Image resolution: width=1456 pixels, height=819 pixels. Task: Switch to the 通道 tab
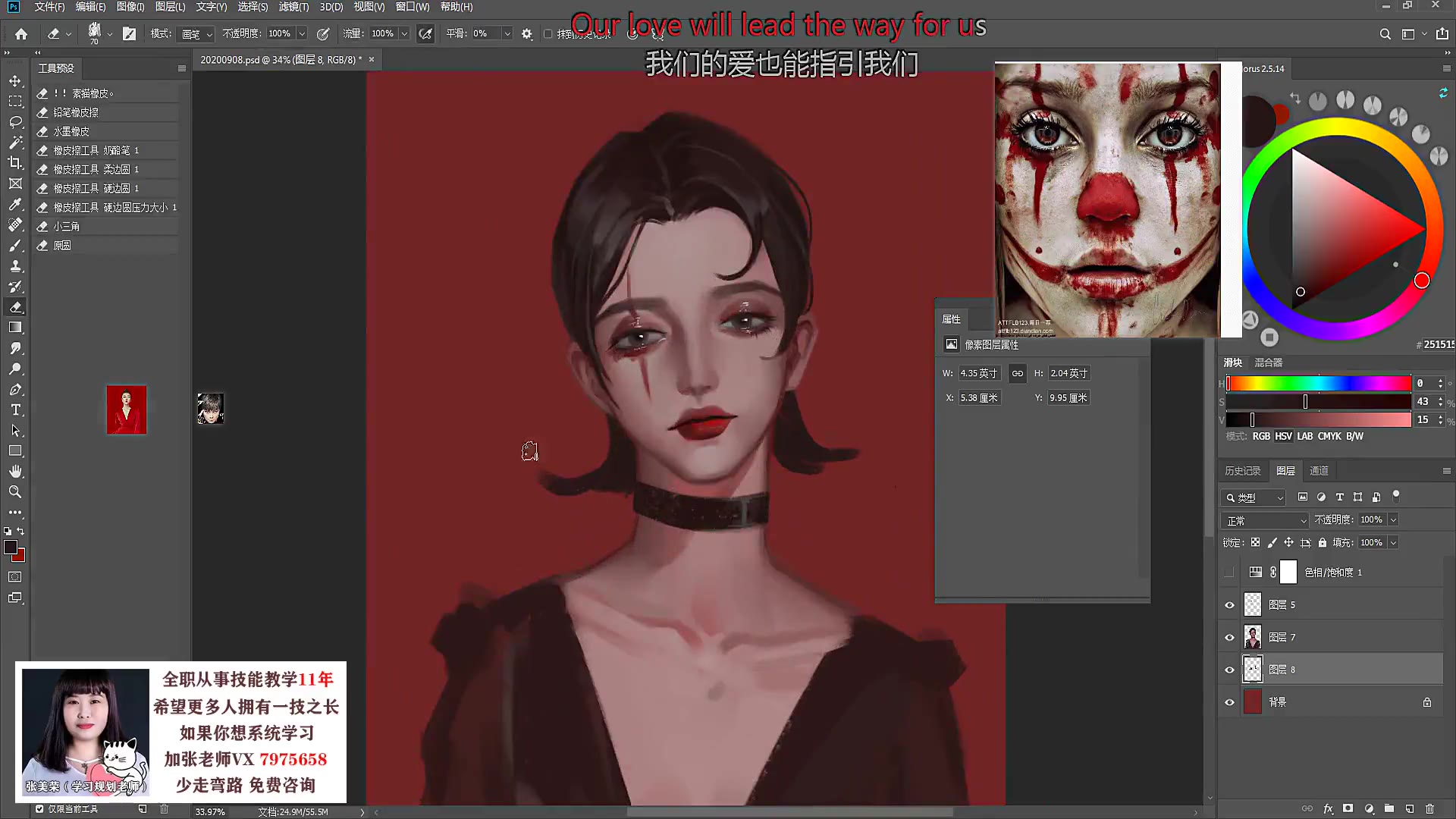point(1319,471)
